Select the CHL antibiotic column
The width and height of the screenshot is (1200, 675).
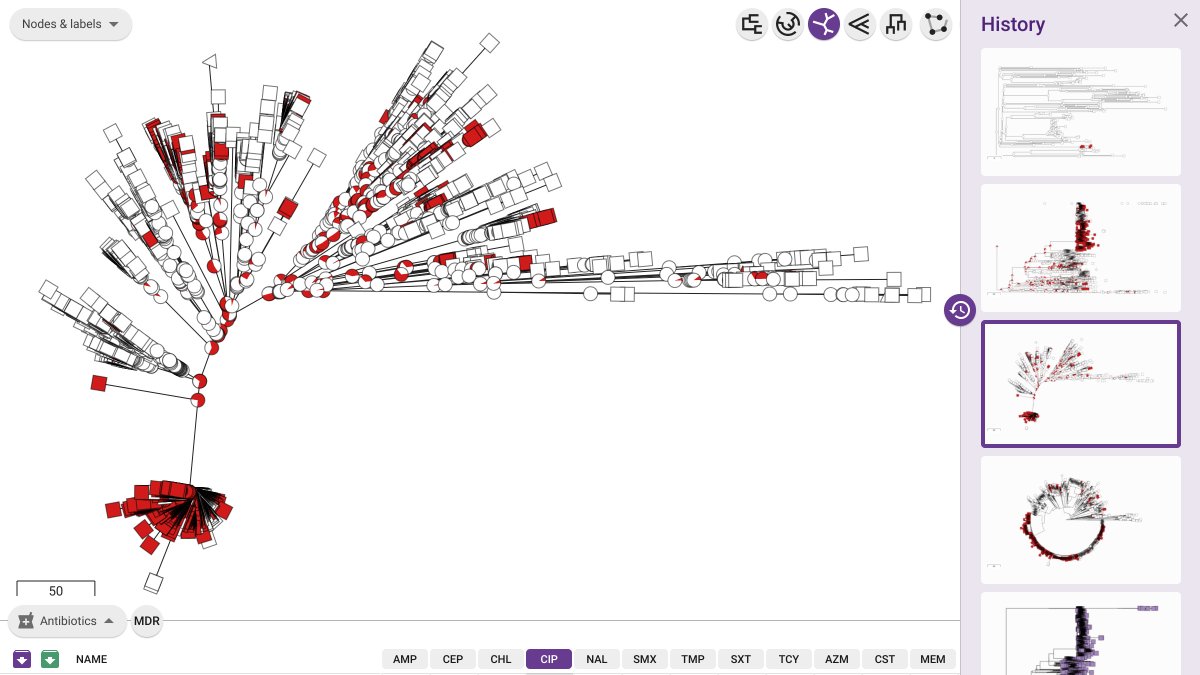point(501,659)
